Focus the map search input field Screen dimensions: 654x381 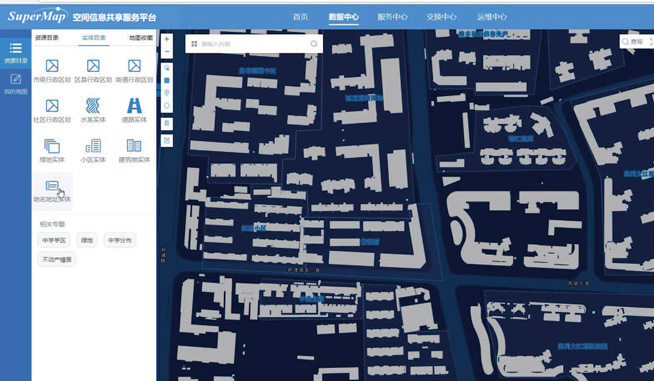(254, 44)
